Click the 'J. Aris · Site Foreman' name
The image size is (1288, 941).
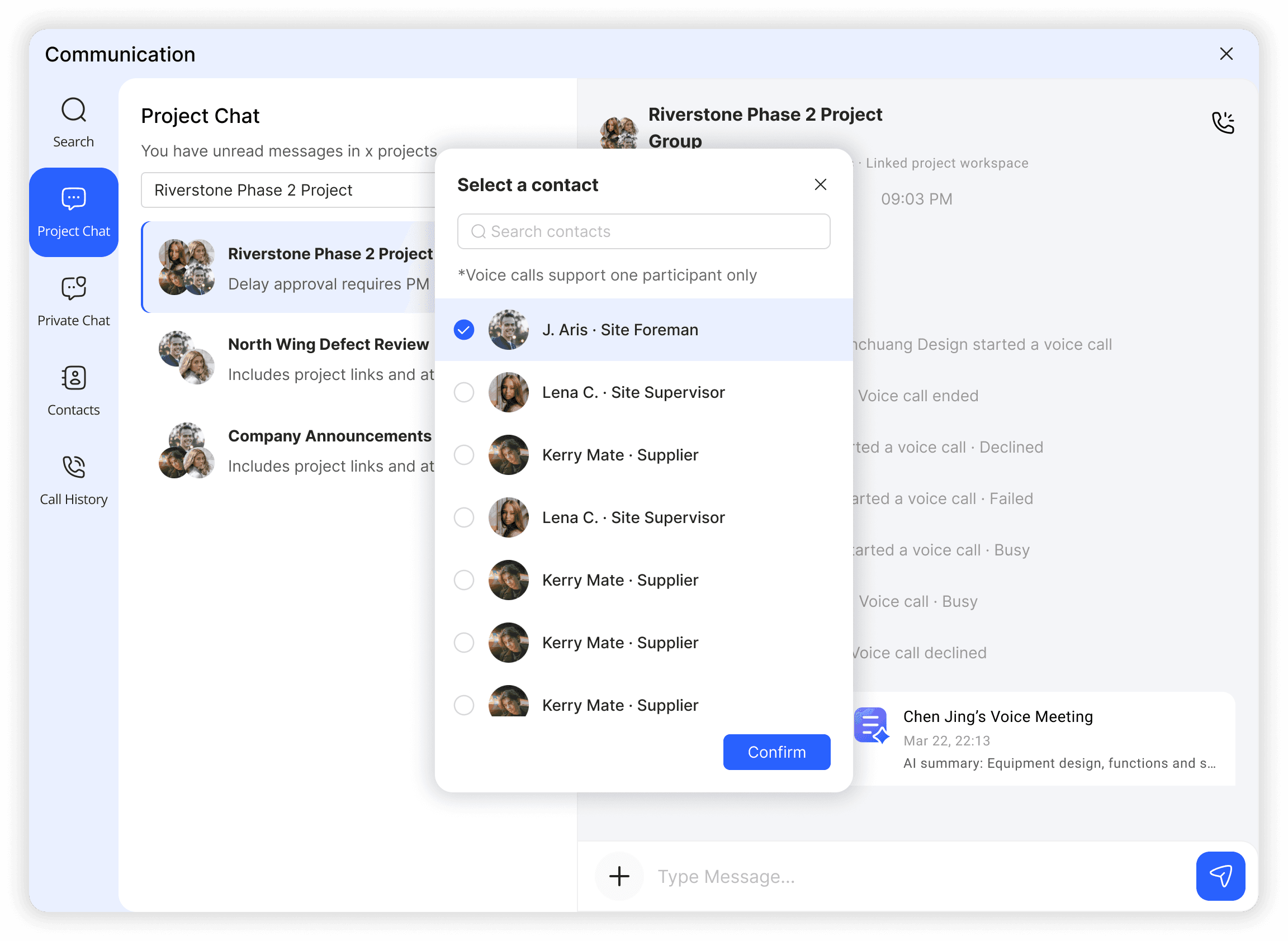tap(620, 330)
